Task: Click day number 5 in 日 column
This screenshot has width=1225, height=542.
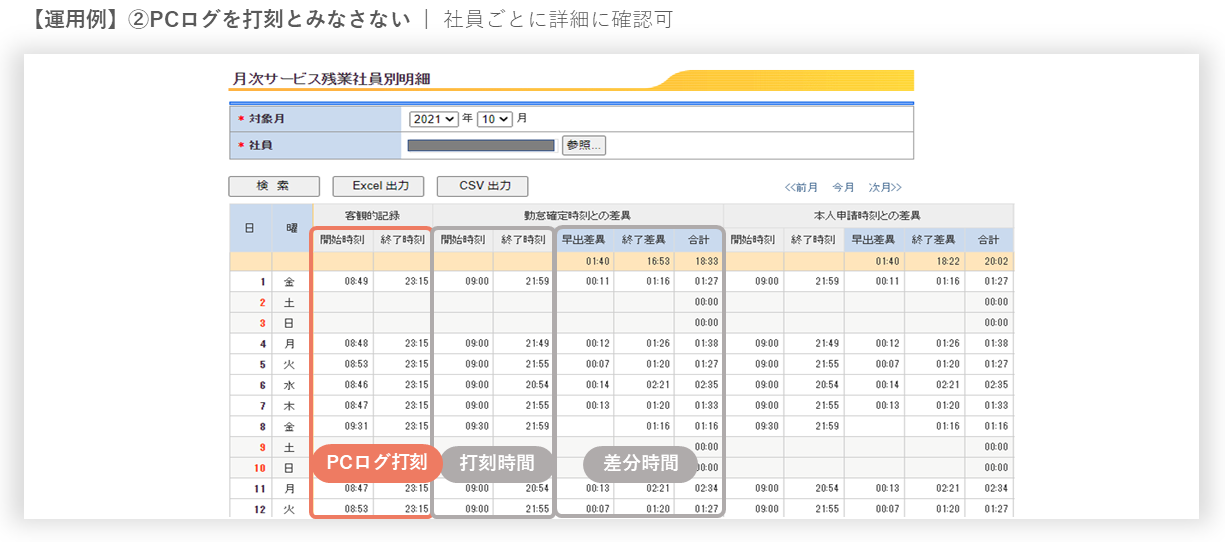Action: (x=263, y=364)
